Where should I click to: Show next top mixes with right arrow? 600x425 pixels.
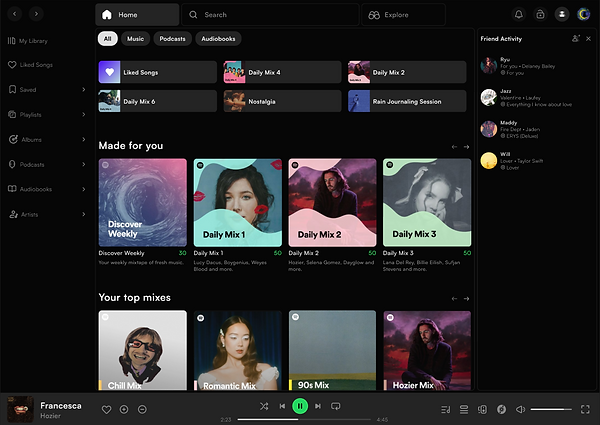466,299
